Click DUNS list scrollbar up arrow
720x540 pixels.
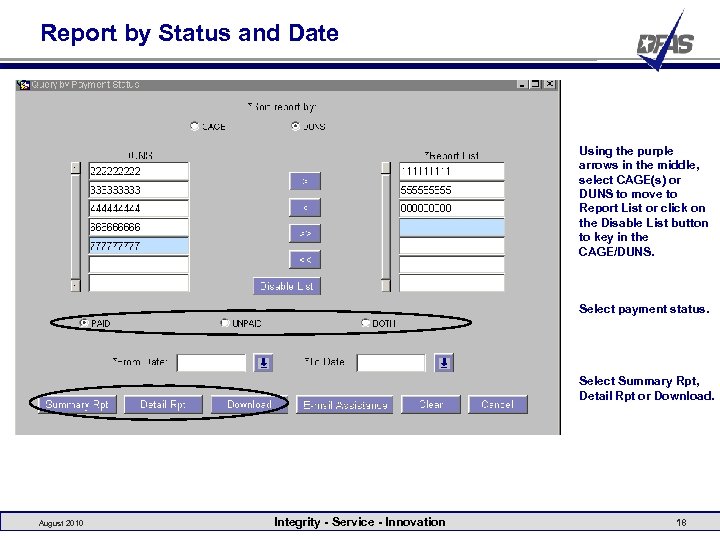click(x=76, y=168)
